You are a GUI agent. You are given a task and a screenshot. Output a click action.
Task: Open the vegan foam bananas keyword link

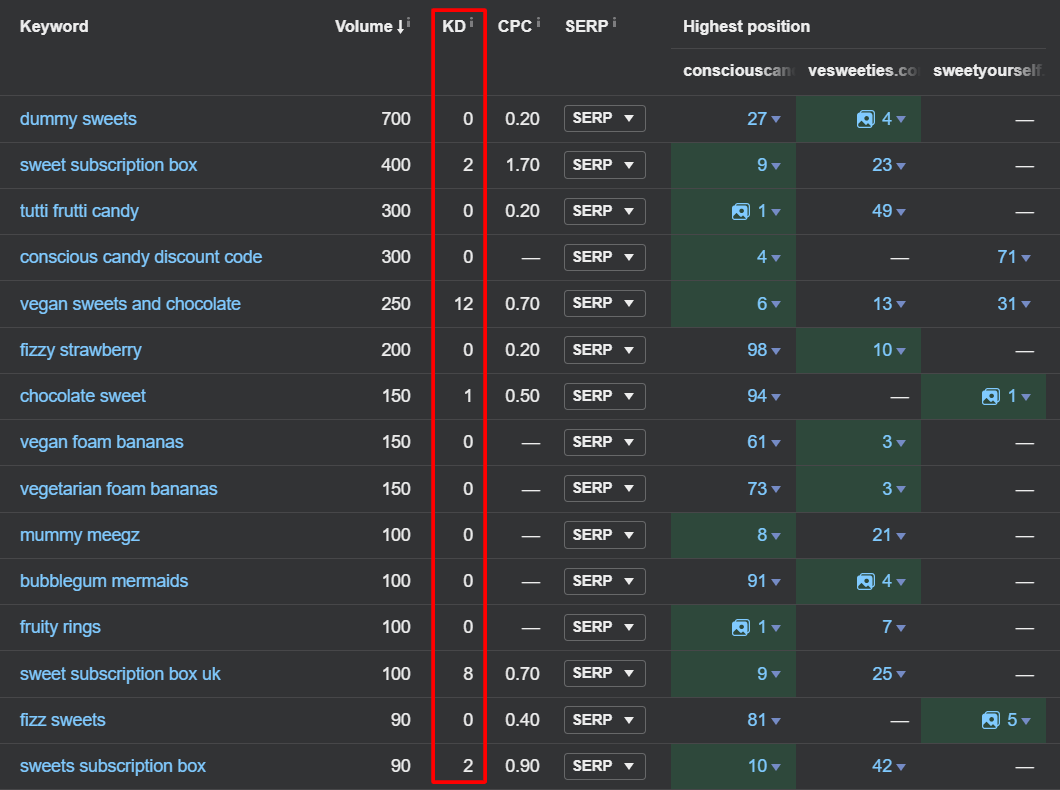101,442
